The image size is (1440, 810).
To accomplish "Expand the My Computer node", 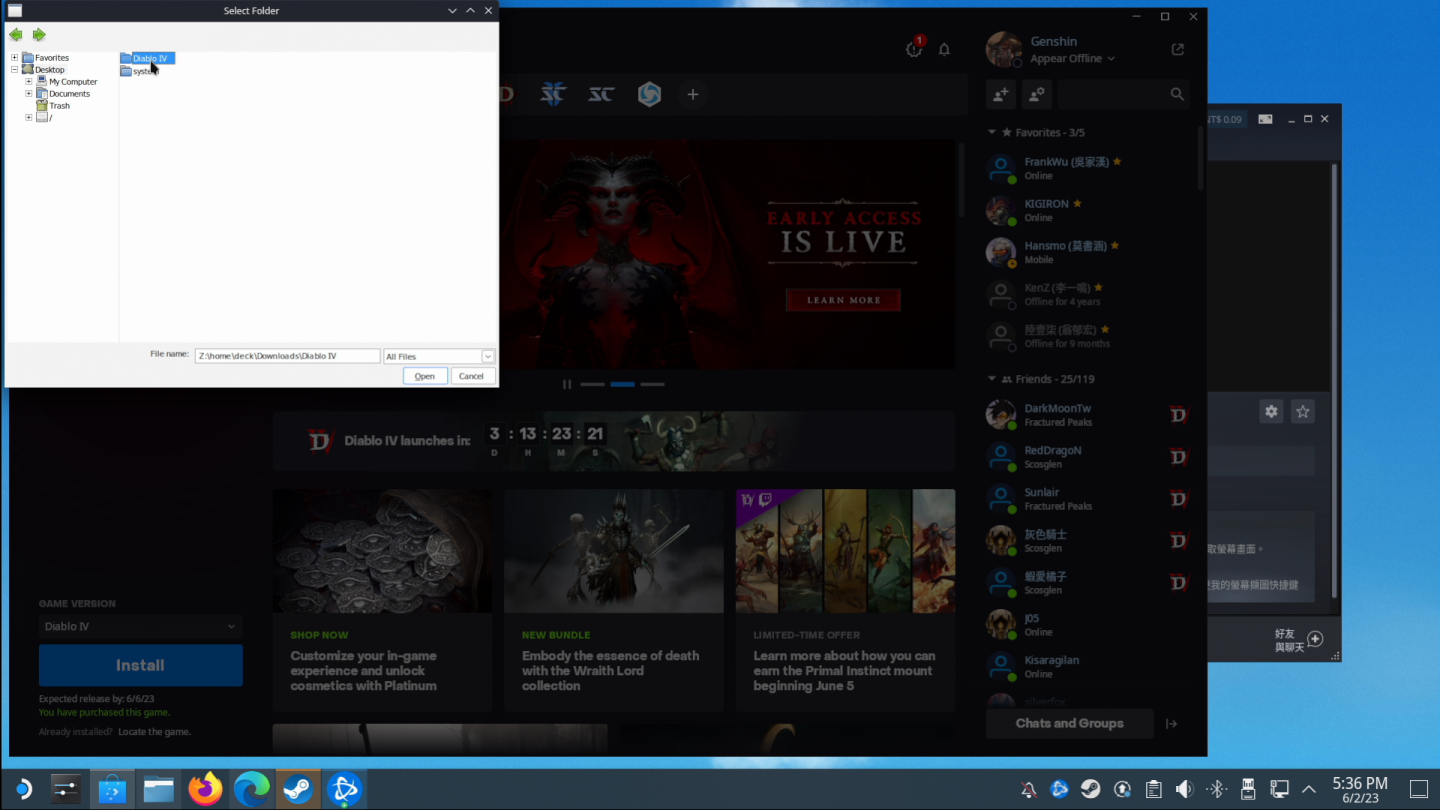I will tap(29, 82).
